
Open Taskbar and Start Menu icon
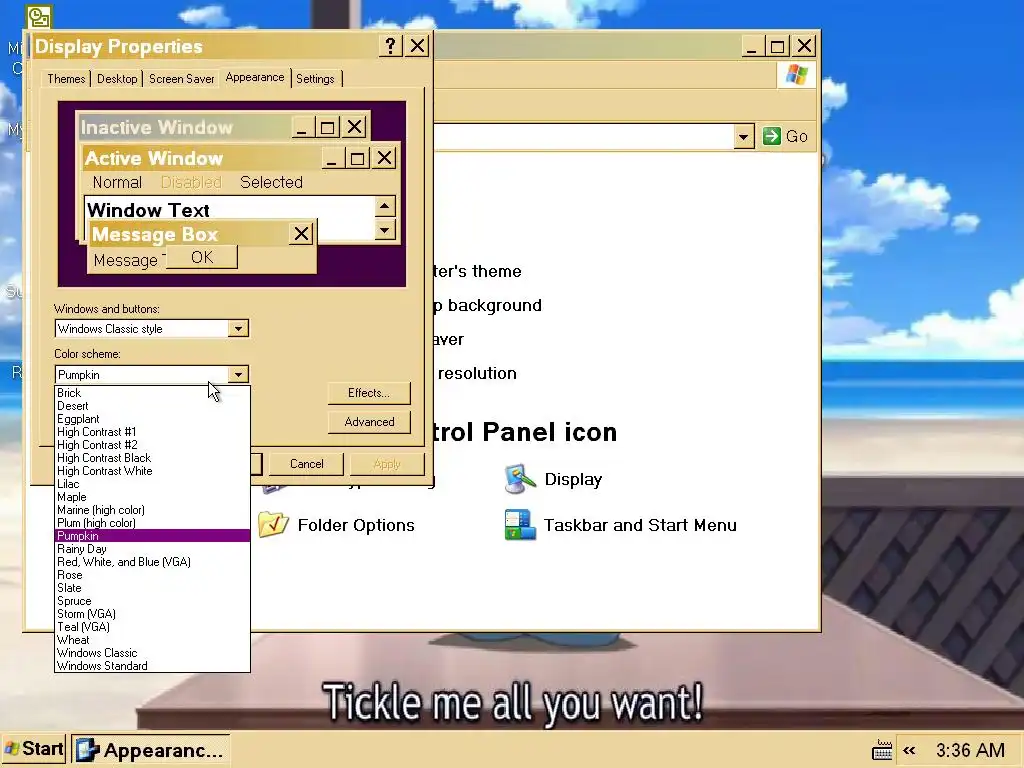(x=620, y=525)
